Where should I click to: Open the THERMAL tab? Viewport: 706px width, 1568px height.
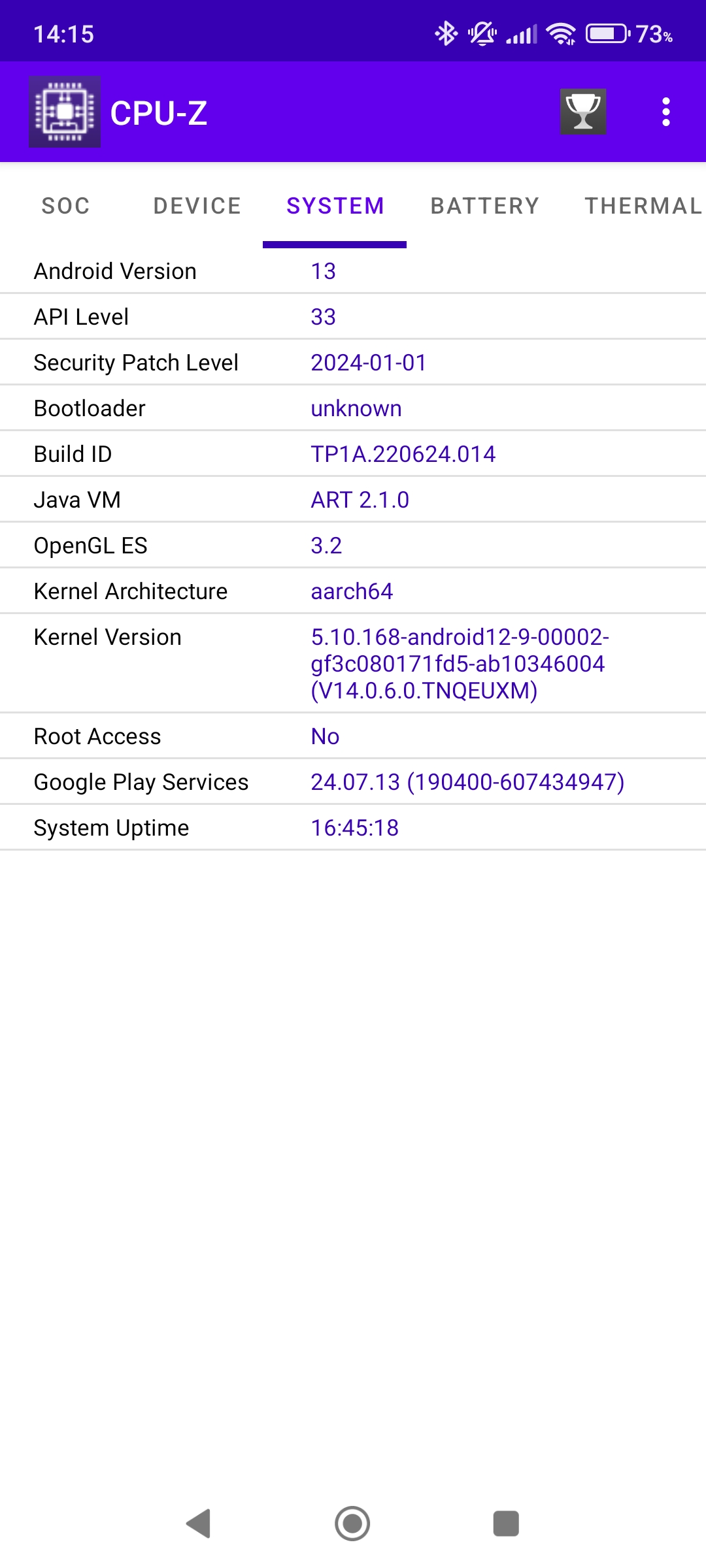643,206
